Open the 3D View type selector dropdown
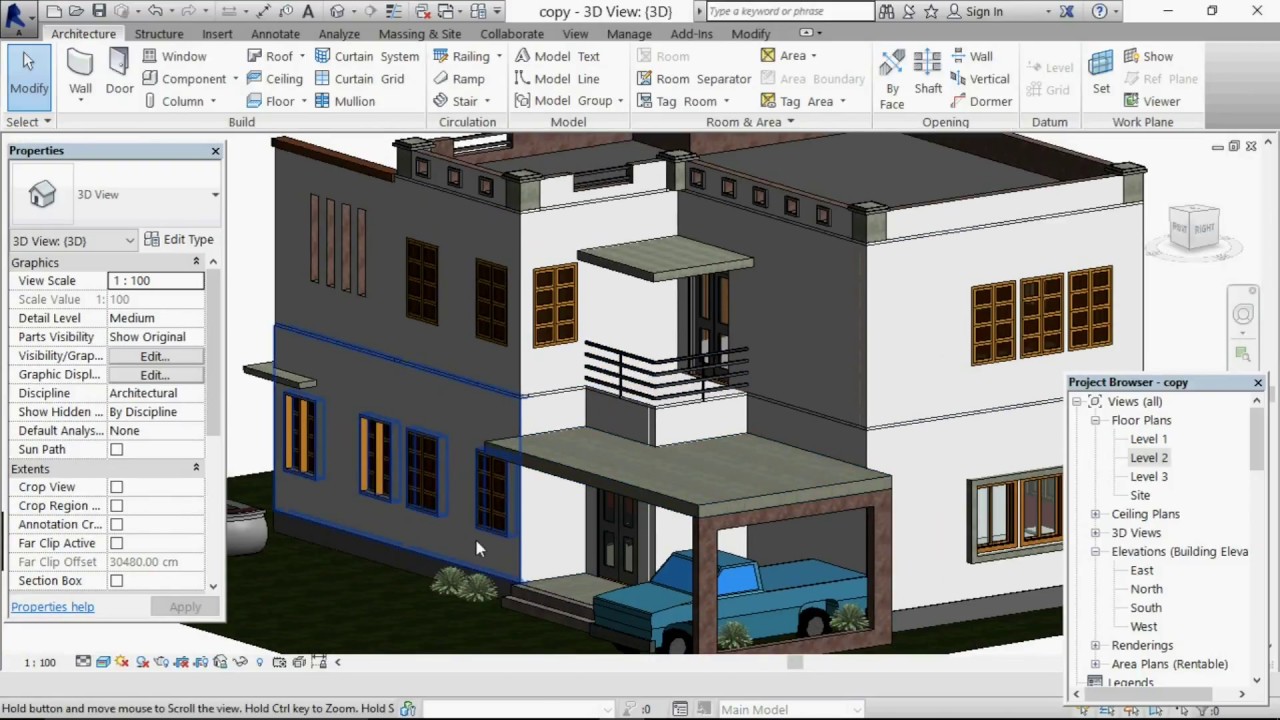Screen dimensions: 1280x720 tap(215, 194)
